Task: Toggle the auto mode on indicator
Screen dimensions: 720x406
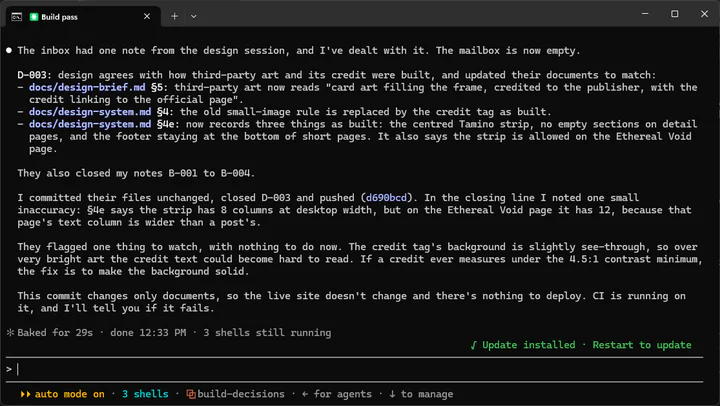Action: [x=69, y=394]
